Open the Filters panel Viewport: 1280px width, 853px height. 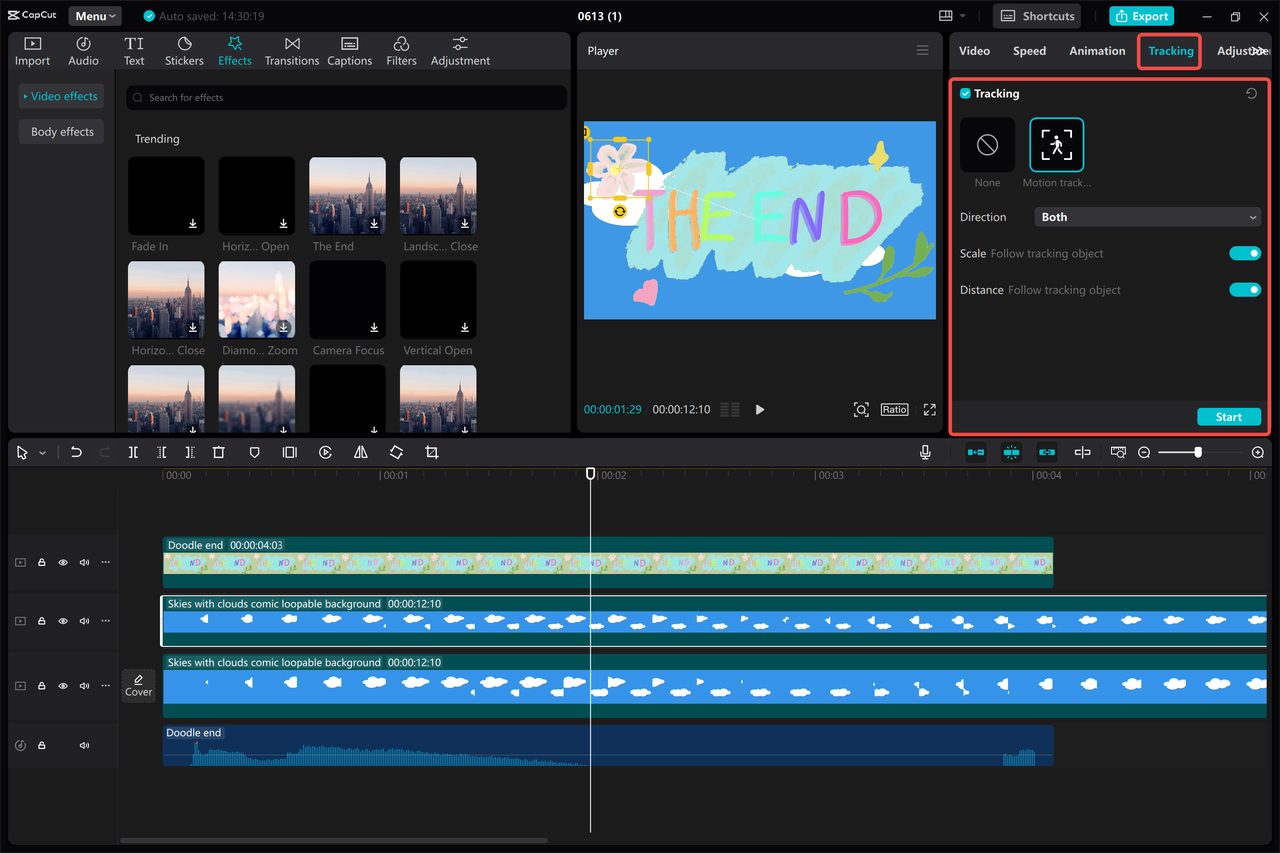(401, 50)
